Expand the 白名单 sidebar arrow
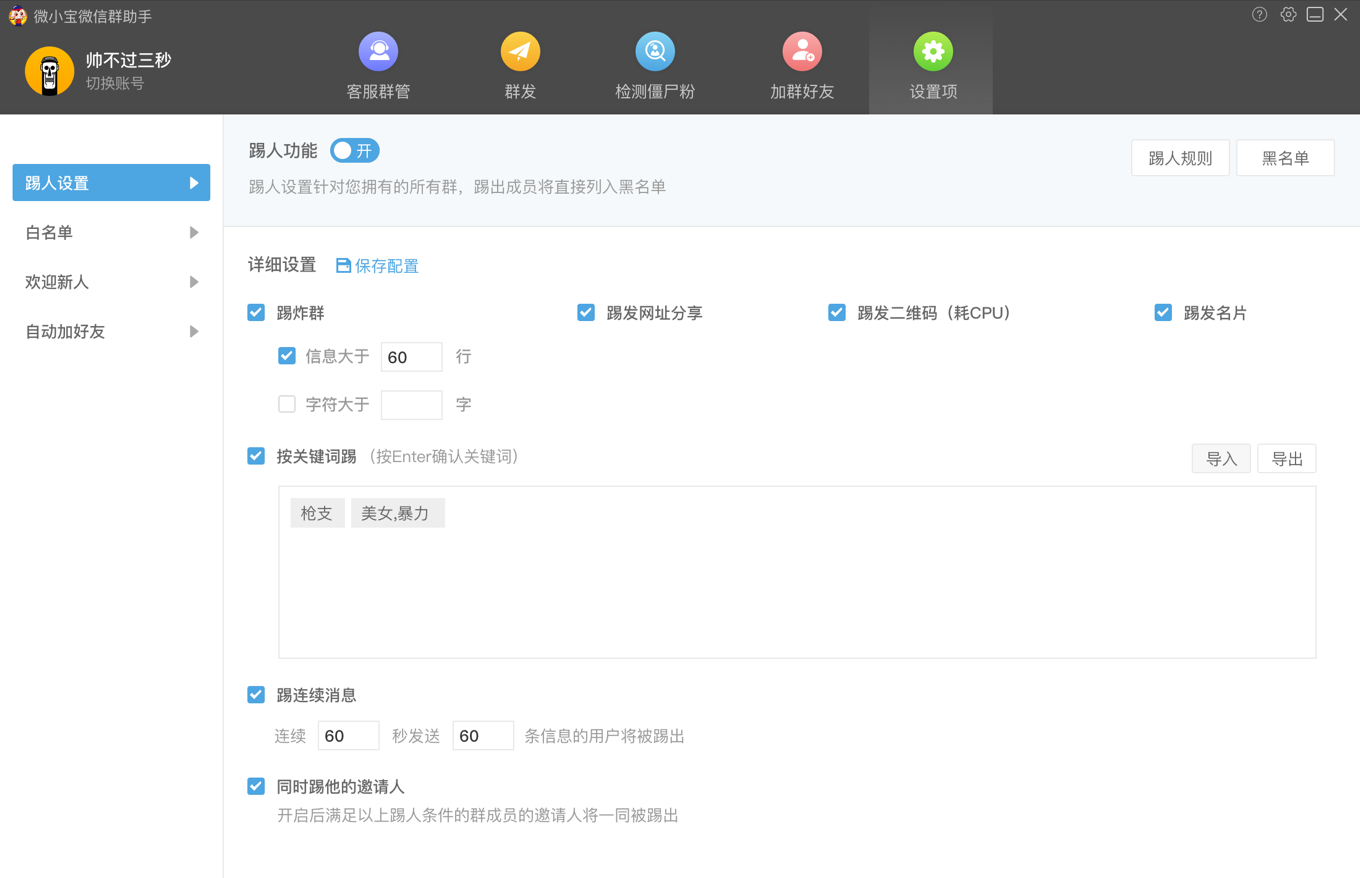1360x878 pixels. (x=194, y=233)
